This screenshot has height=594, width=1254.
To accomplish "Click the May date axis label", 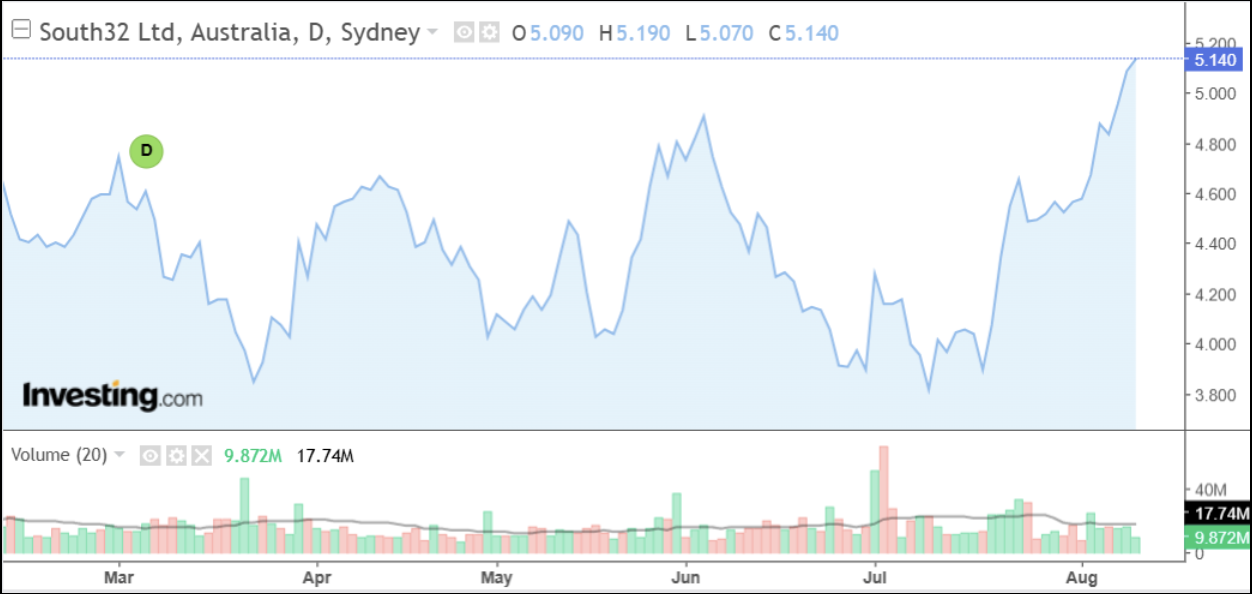I will tap(496, 577).
